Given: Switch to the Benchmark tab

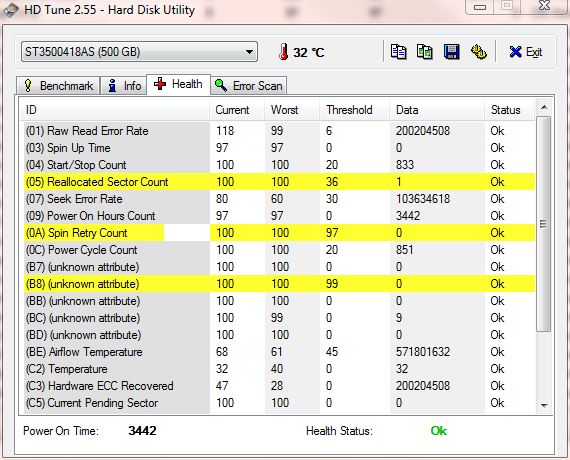Looking at the screenshot, I should coord(58,86).
